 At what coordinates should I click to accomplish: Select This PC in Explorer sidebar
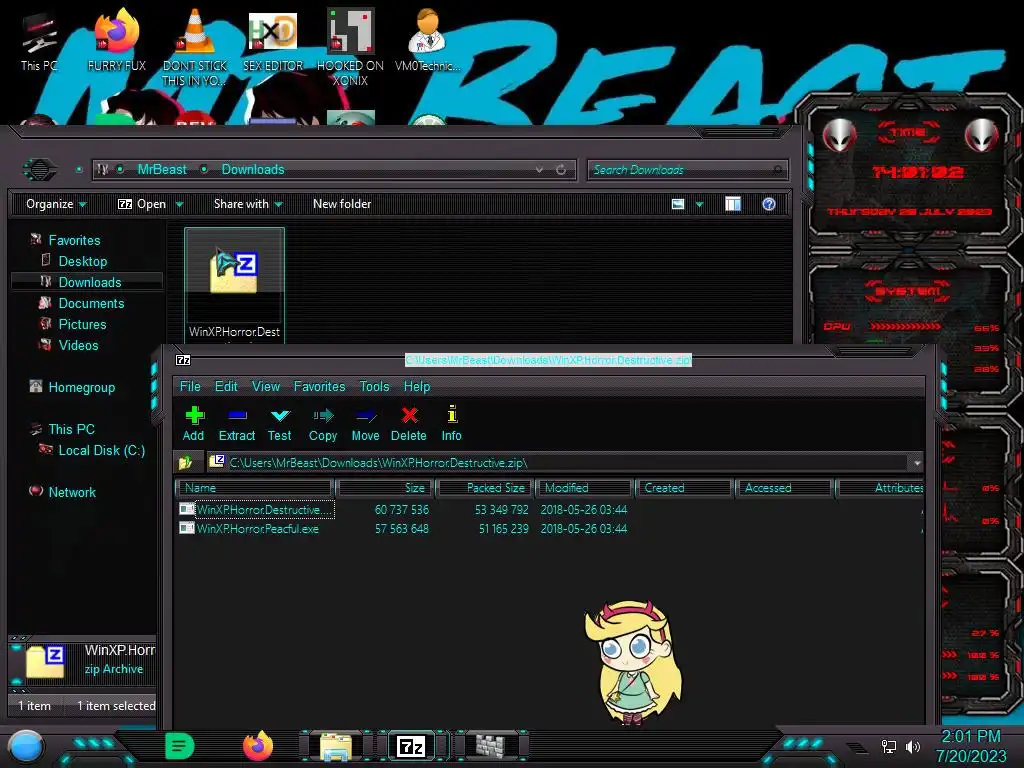pos(71,429)
